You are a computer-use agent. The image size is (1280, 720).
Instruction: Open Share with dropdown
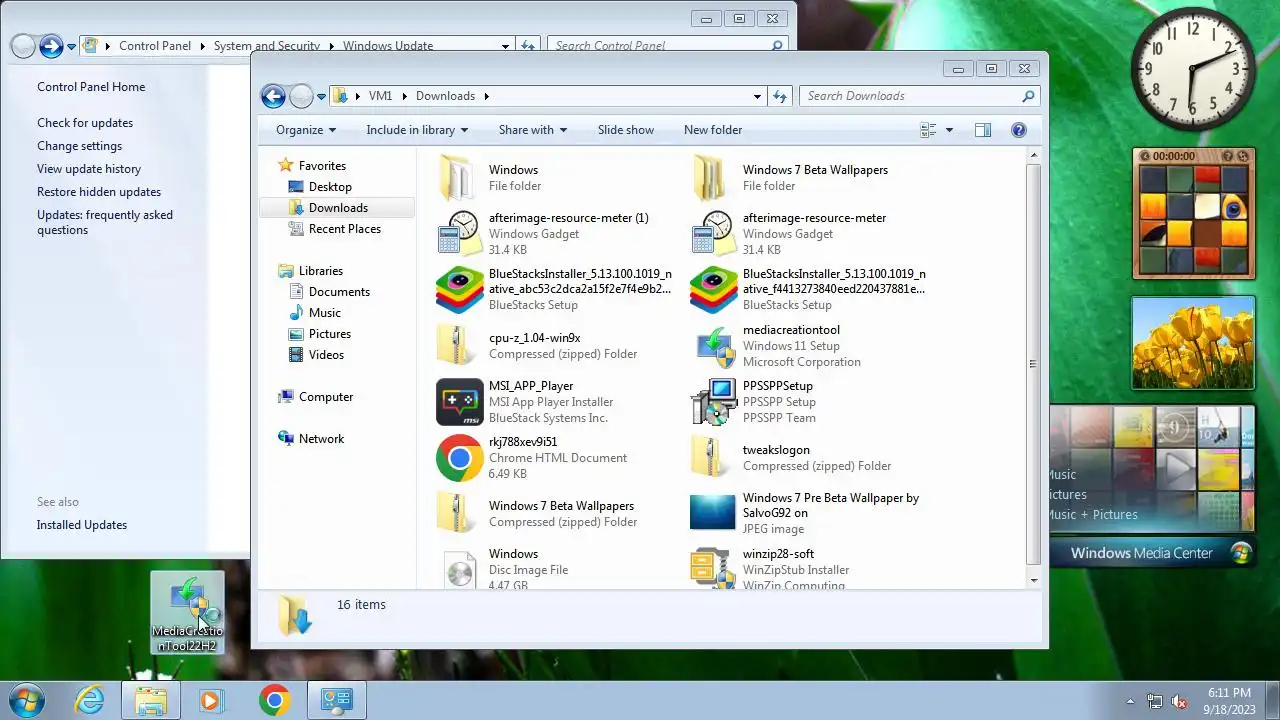coord(533,130)
